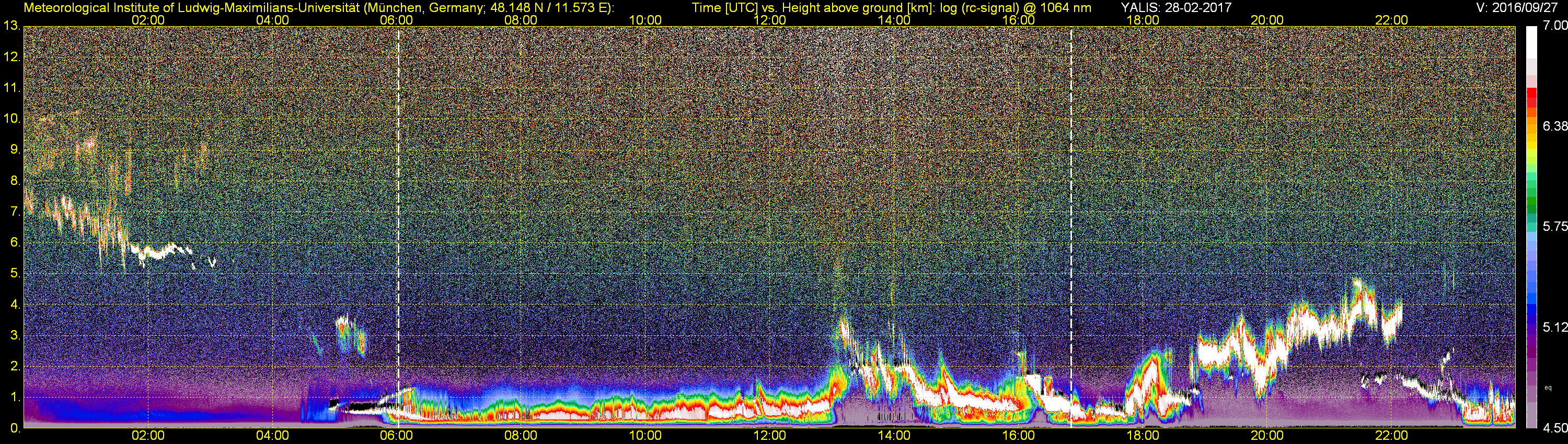Click the 3 km height axis label
This screenshot has height=444, width=1568.
15,335
